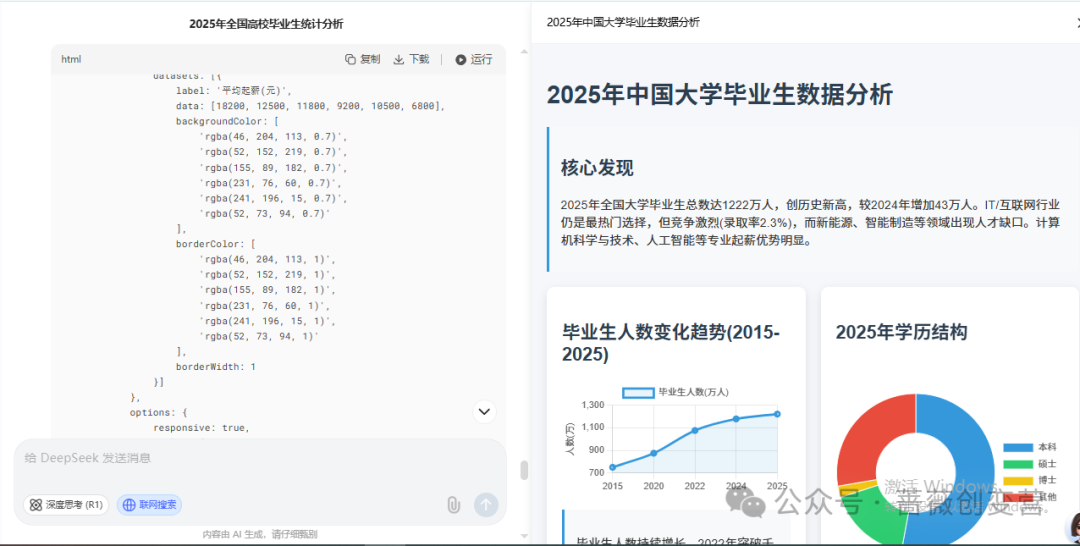The height and width of the screenshot is (546, 1080).
Task: Click the 核心发现 heading
Action: coord(597,167)
